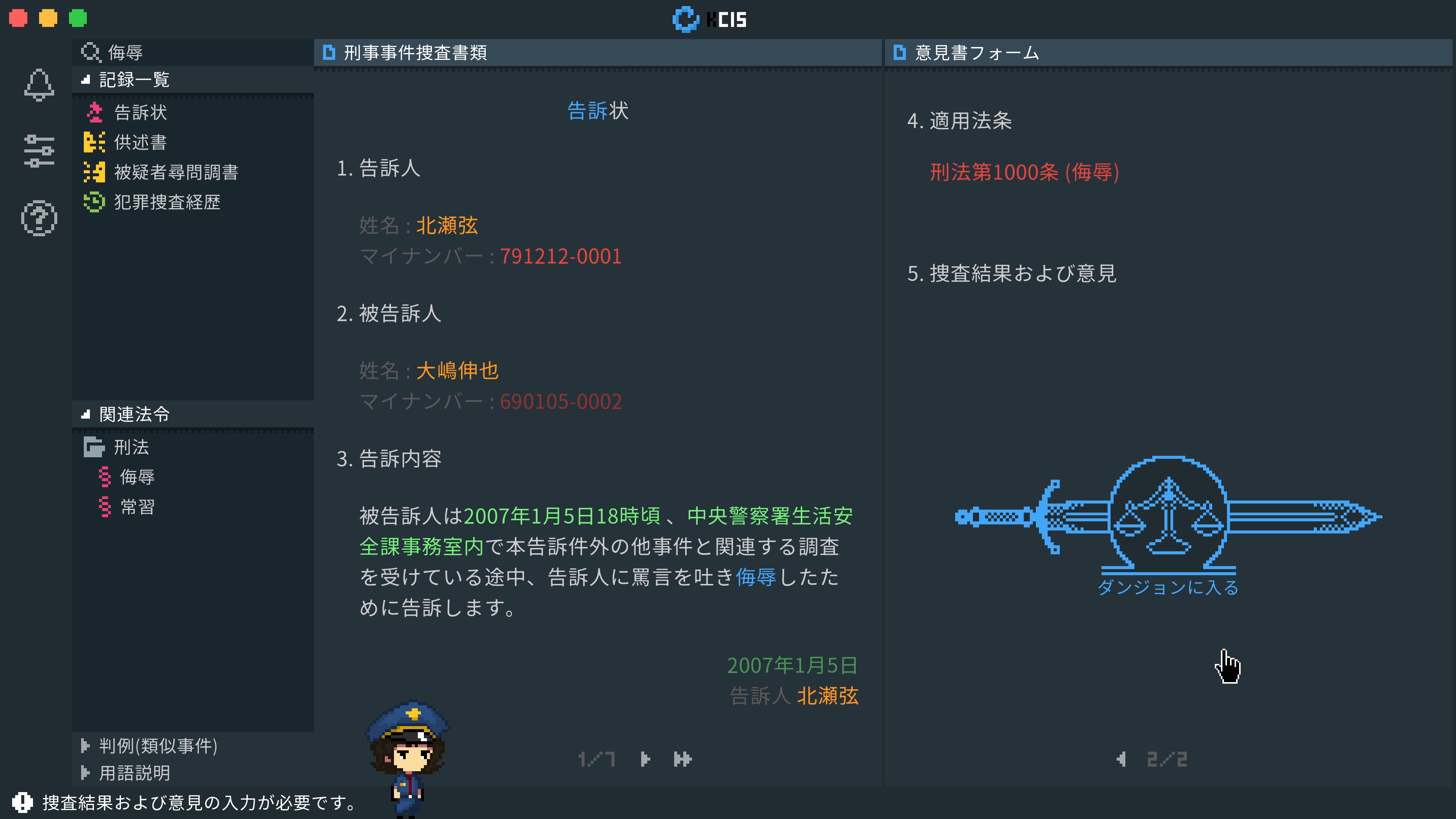Click ダンジョンに入る sword emblem
Viewport: 1456px width, 819px height.
pos(1168,526)
